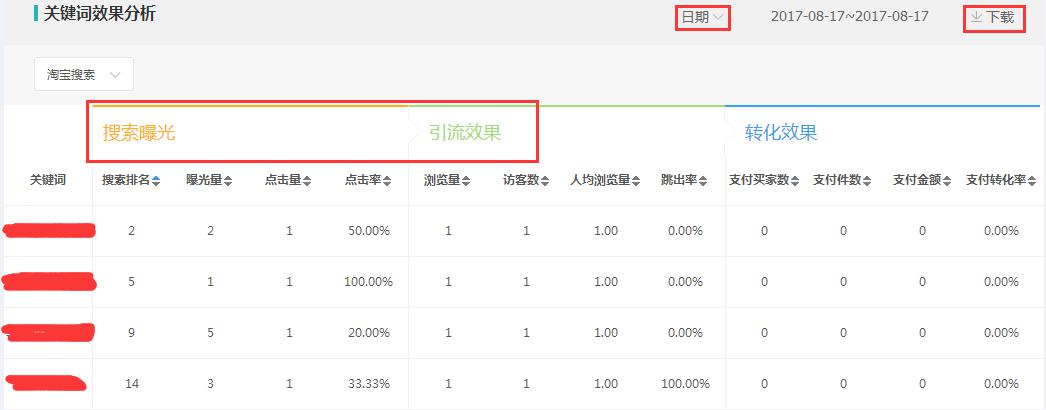
Task: Expand the 淘宝搜索 source dropdown
Action: (84, 75)
